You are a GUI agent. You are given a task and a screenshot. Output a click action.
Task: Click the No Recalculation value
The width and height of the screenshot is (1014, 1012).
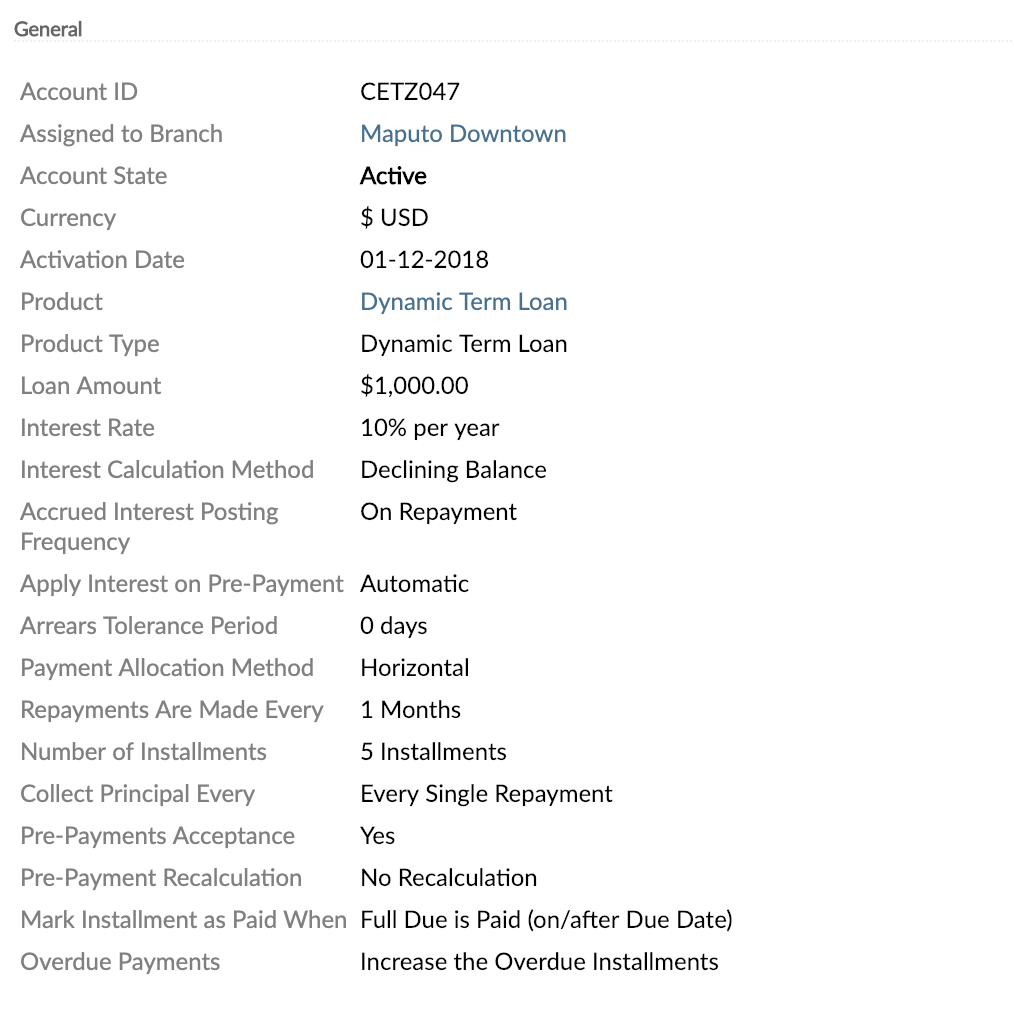[448, 877]
